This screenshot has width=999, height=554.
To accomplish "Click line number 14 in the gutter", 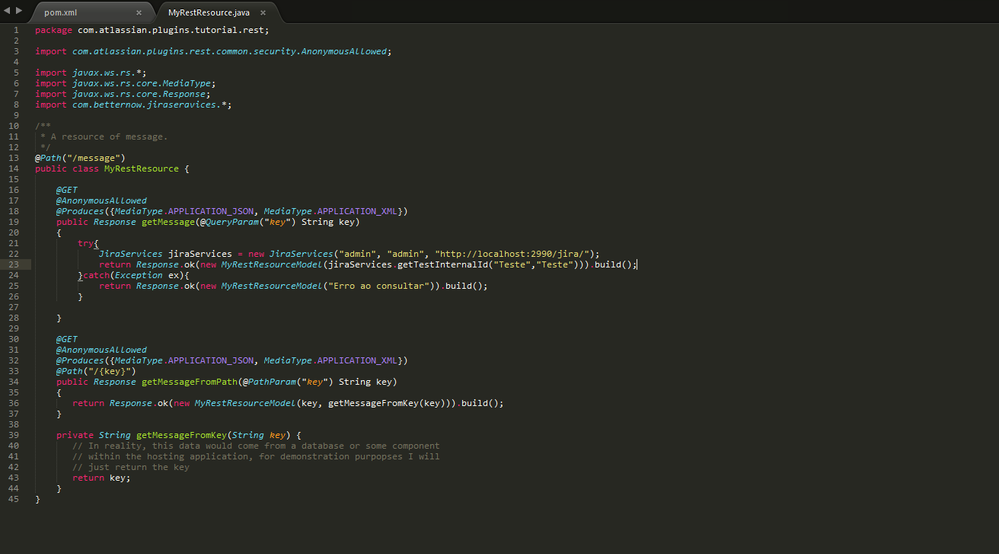I will pos(13,169).
